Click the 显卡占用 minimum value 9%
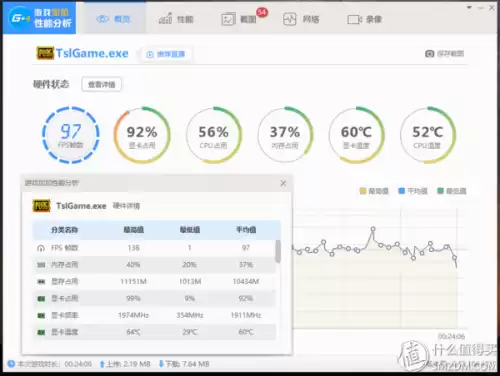 pyautogui.click(x=190, y=298)
